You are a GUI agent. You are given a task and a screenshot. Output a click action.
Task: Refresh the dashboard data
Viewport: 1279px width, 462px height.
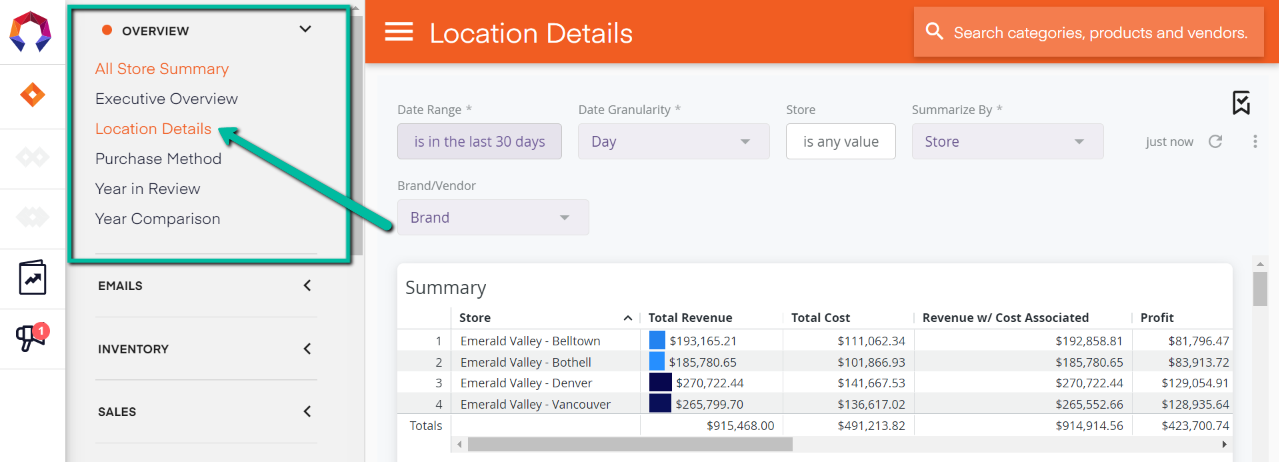(1215, 142)
